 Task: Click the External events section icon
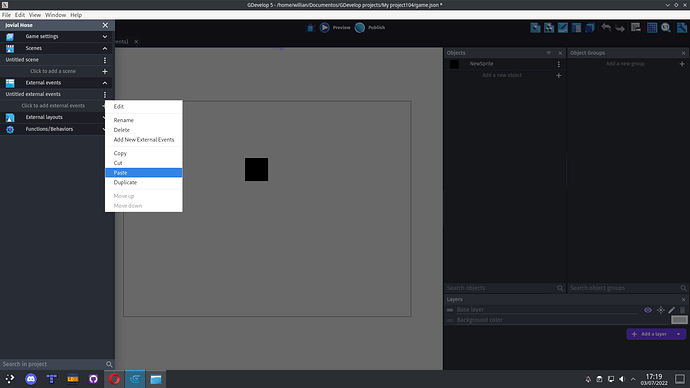(10, 83)
